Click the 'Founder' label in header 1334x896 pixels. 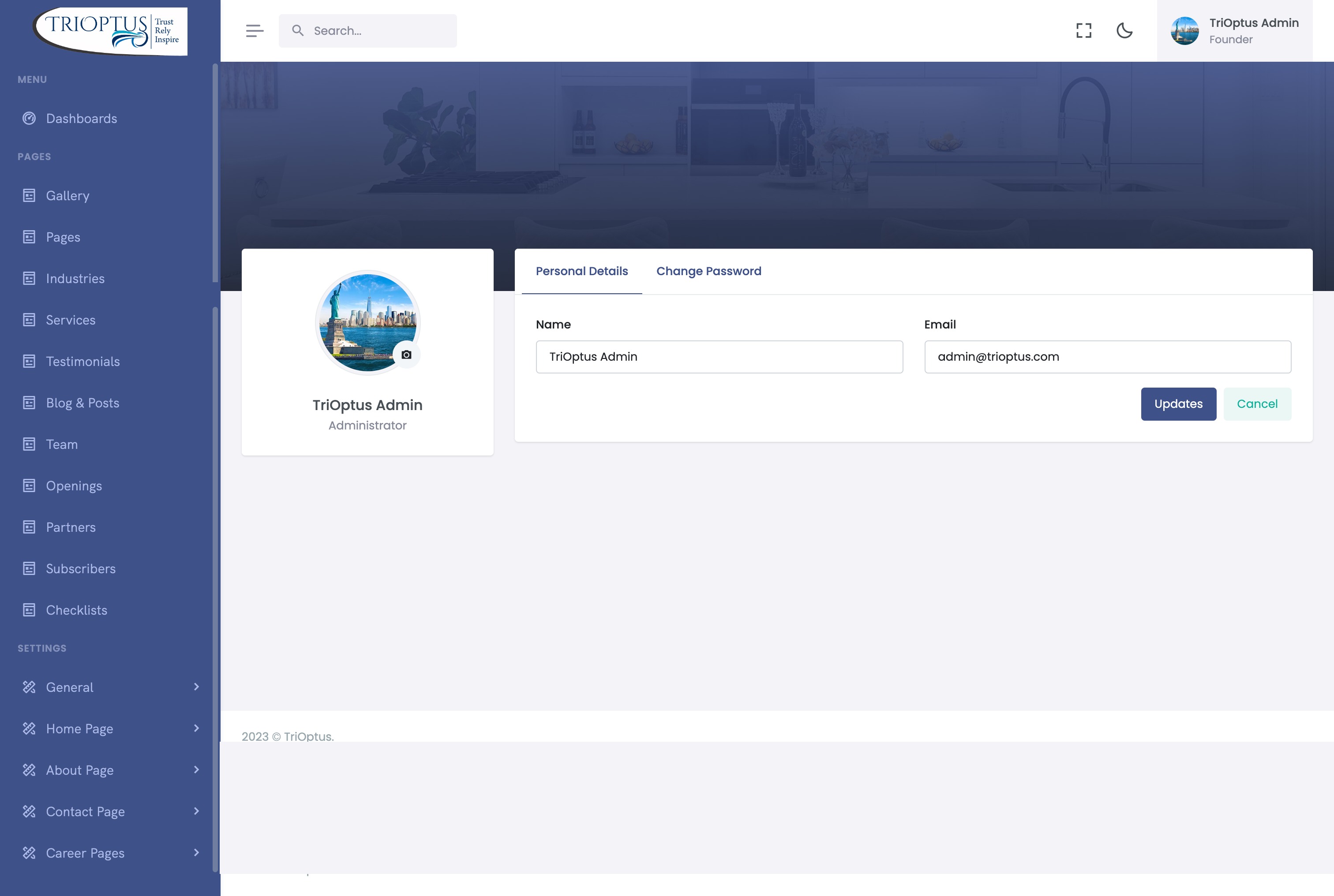coord(1231,39)
